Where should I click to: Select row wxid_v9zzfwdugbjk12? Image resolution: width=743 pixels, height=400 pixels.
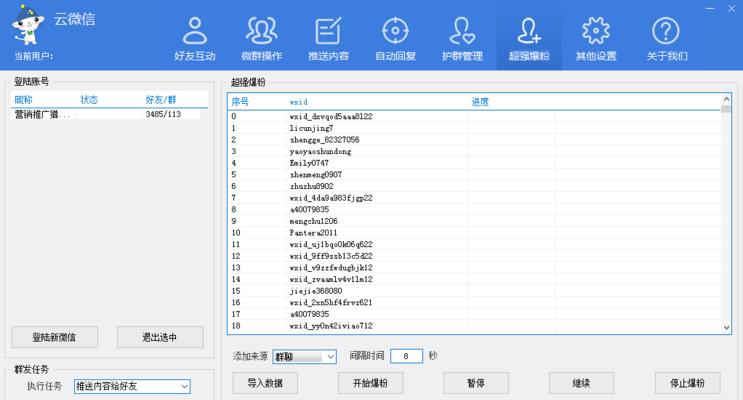pyautogui.click(x=475, y=267)
